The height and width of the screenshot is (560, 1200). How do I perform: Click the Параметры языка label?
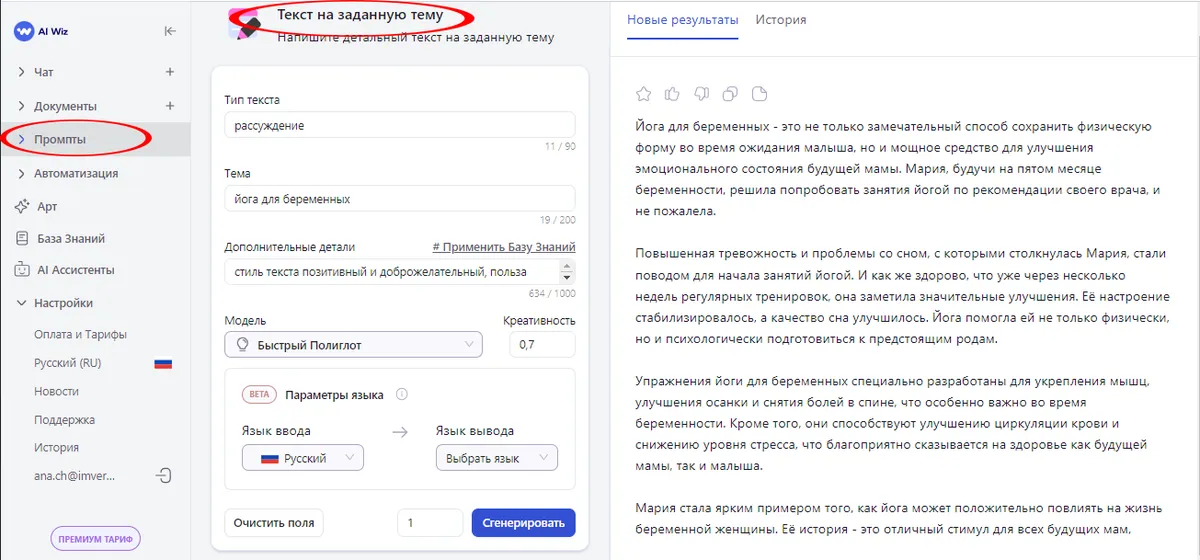[x=334, y=395]
